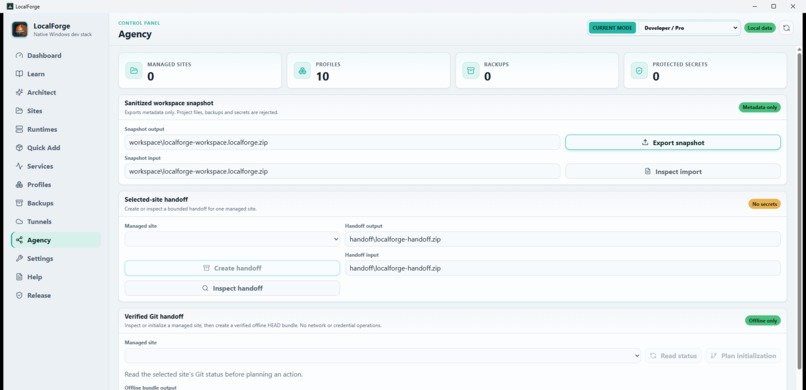
Task: Click the Sanitized workspace snapshot heading
Action: point(169,103)
